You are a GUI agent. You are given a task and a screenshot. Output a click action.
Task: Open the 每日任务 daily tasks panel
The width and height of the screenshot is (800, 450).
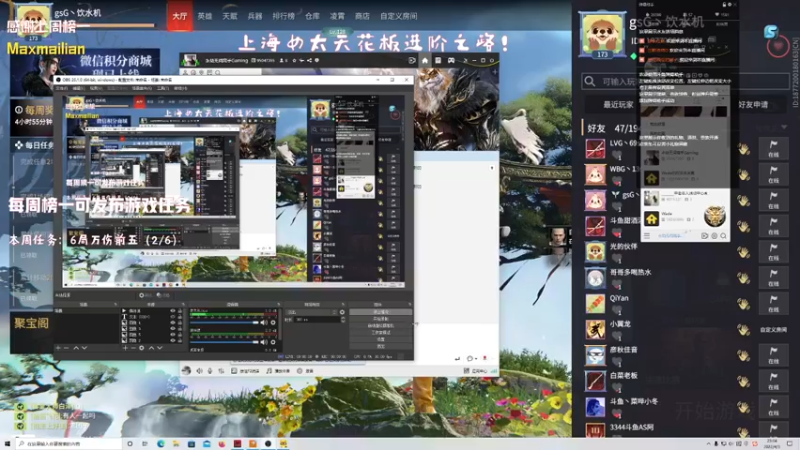34,145
